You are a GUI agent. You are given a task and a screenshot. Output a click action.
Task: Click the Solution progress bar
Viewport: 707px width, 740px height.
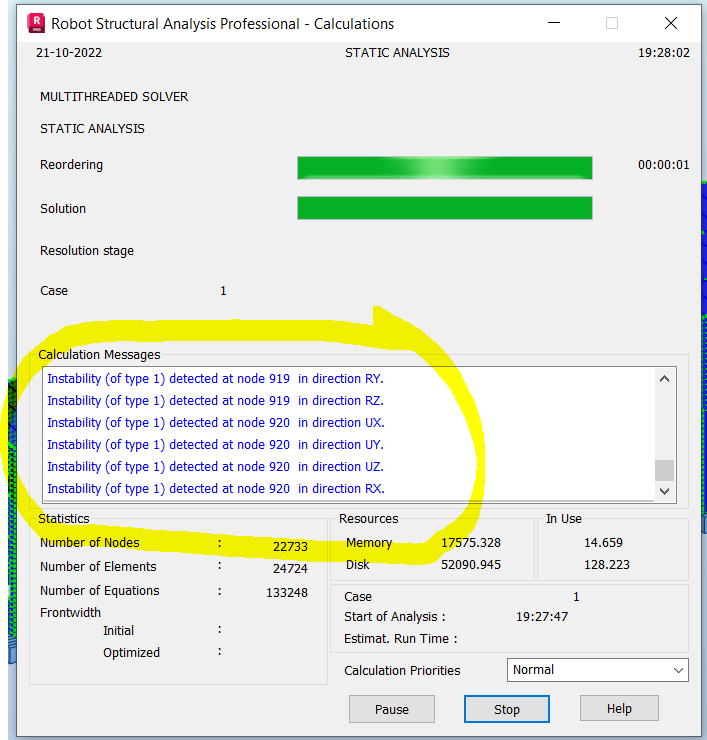pos(445,208)
